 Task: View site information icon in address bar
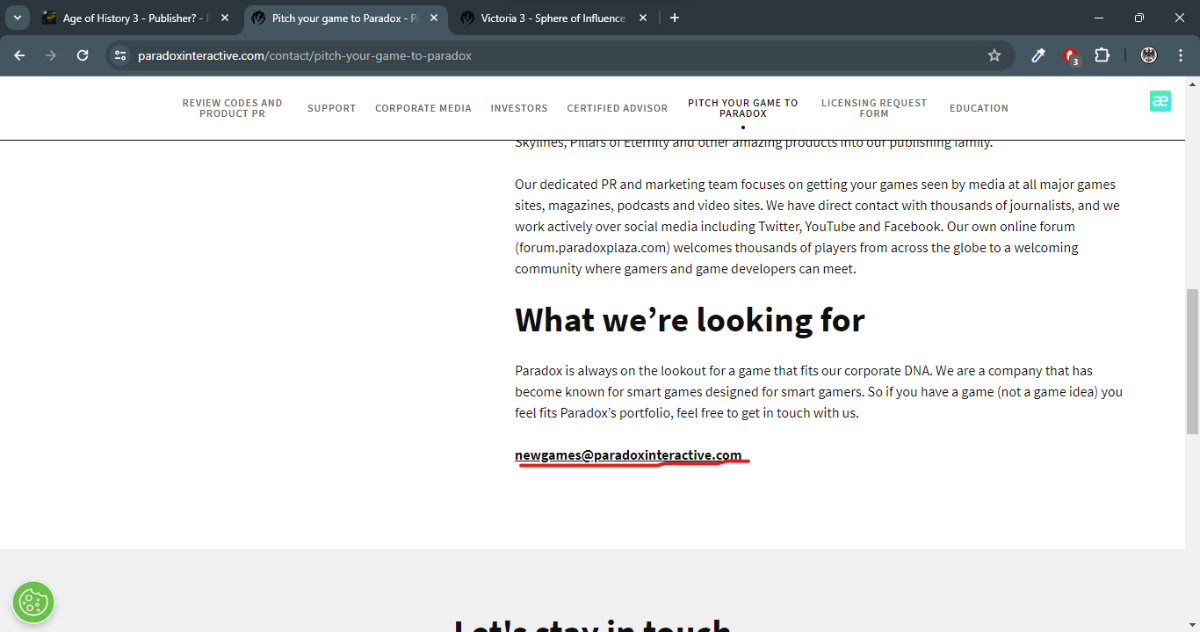click(x=121, y=56)
